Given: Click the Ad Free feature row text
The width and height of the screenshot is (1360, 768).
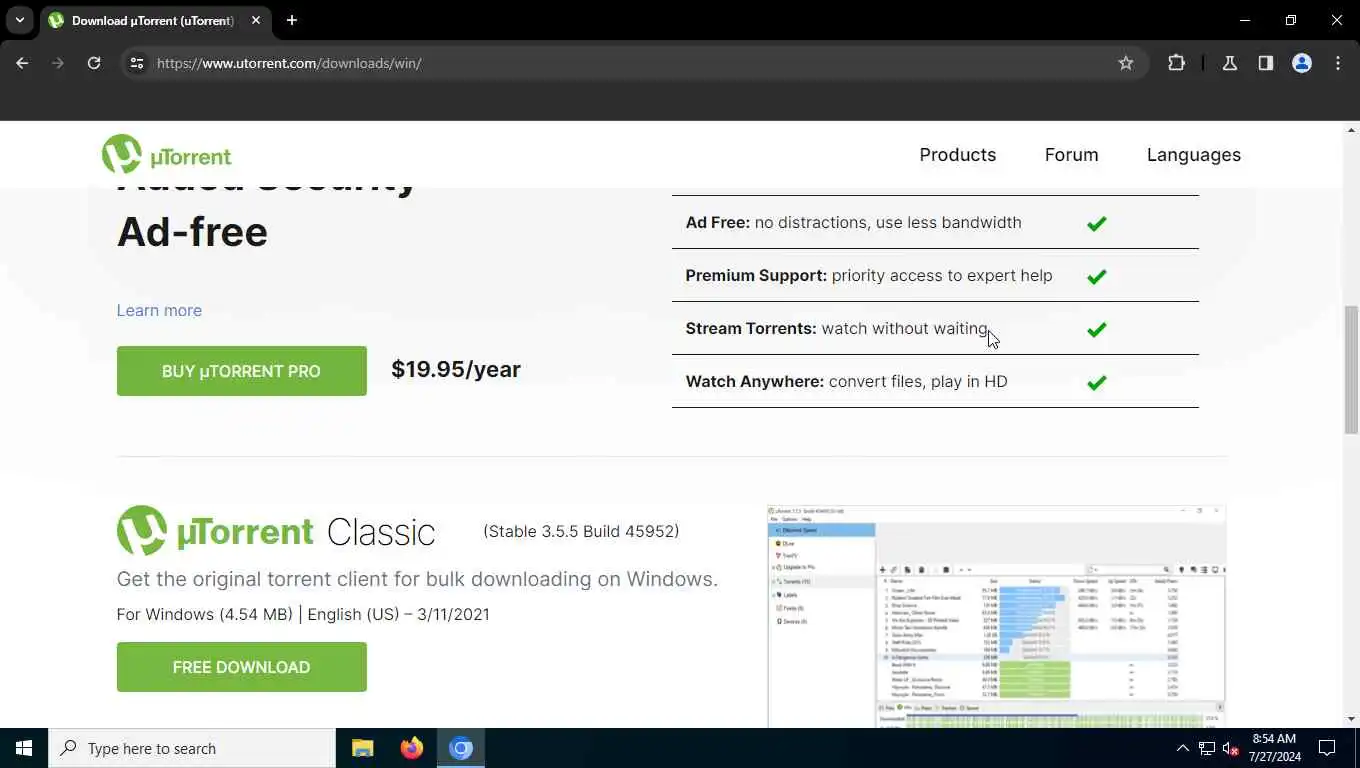Looking at the screenshot, I should (x=853, y=222).
